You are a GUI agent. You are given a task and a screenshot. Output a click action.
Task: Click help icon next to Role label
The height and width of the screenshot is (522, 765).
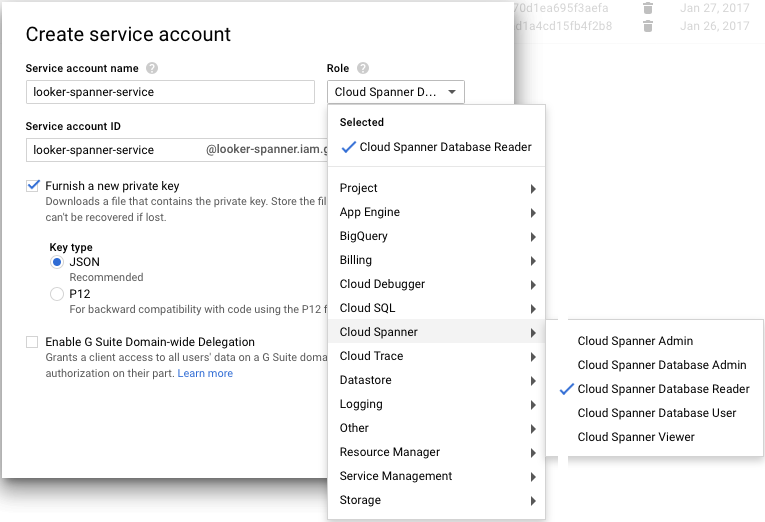point(363,69)
